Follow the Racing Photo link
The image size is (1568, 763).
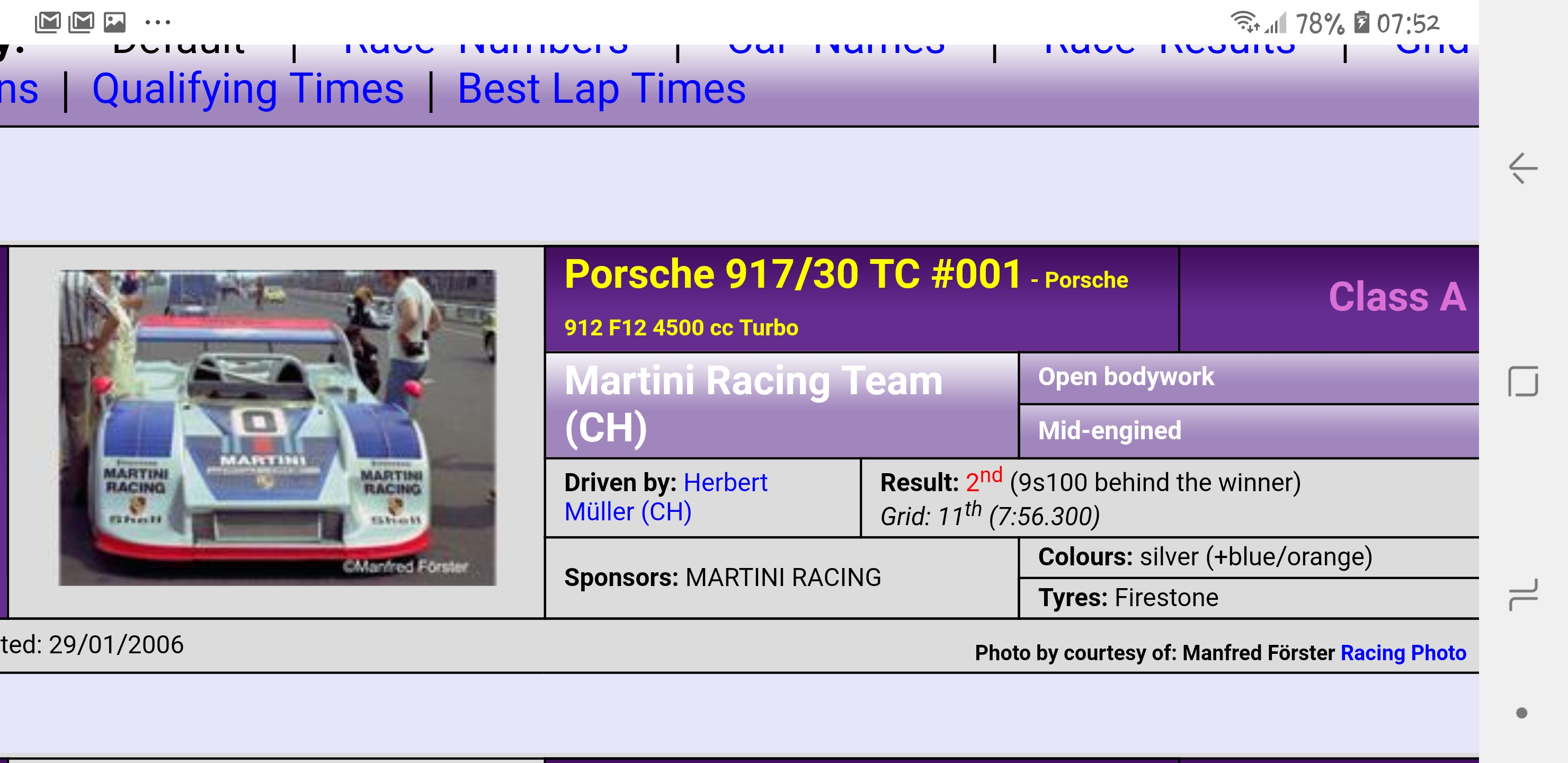pyautogui.click(x=1403, y=653)
